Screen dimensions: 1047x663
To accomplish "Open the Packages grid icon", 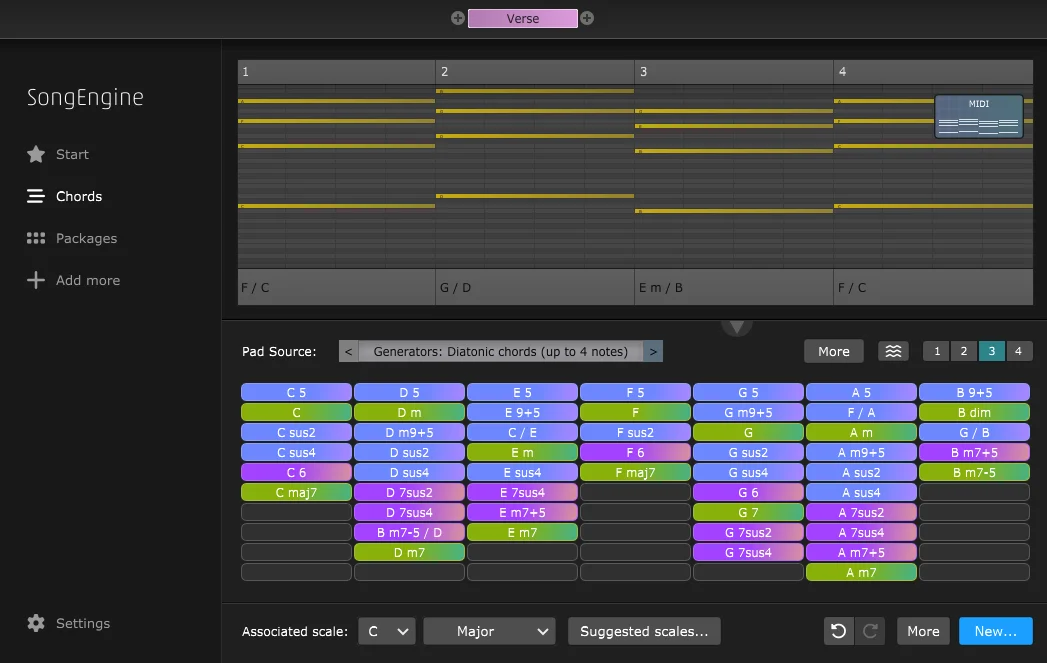I will tap(36, 238).
